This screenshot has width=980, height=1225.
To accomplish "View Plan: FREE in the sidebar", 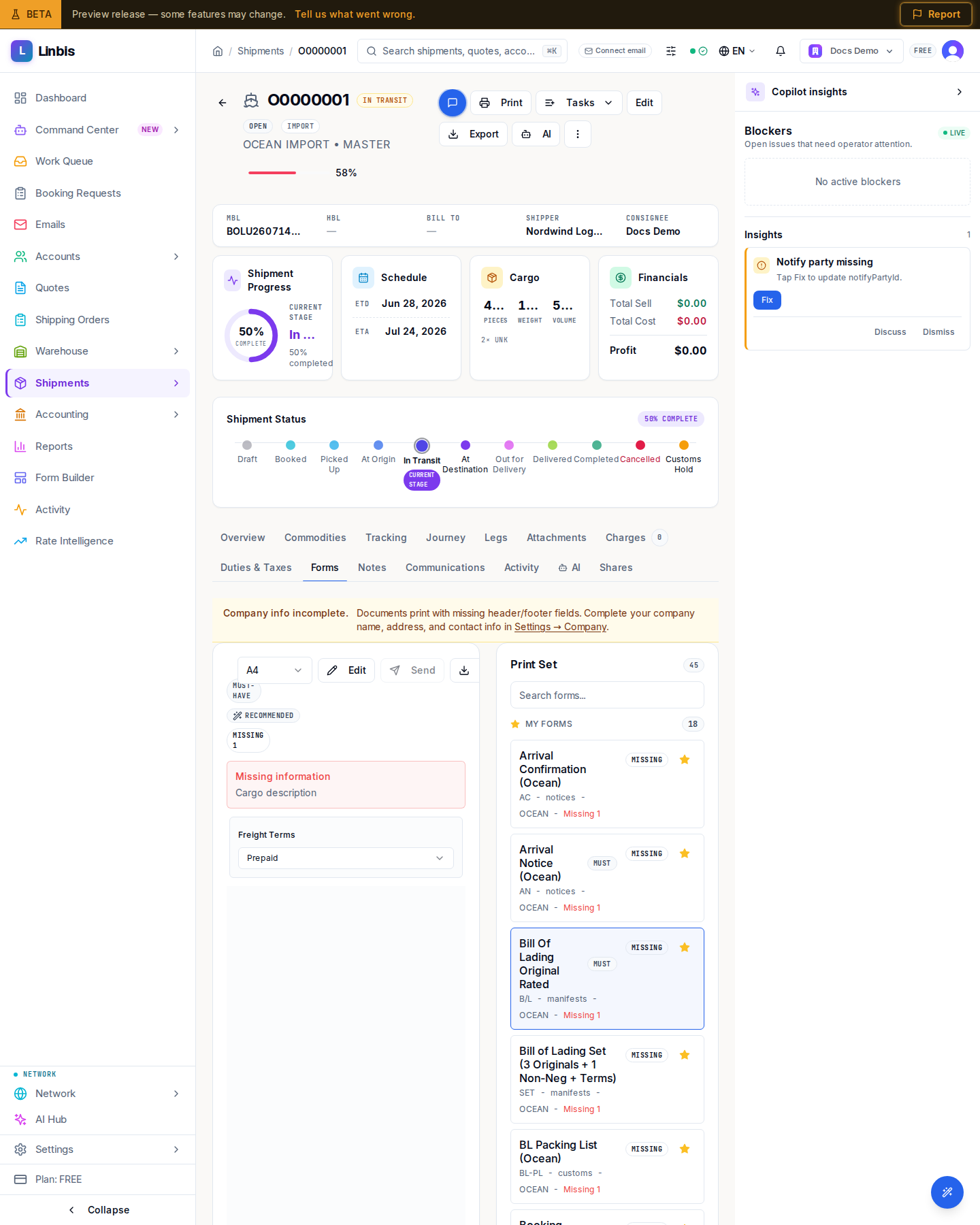I will tap(97, 1179).
